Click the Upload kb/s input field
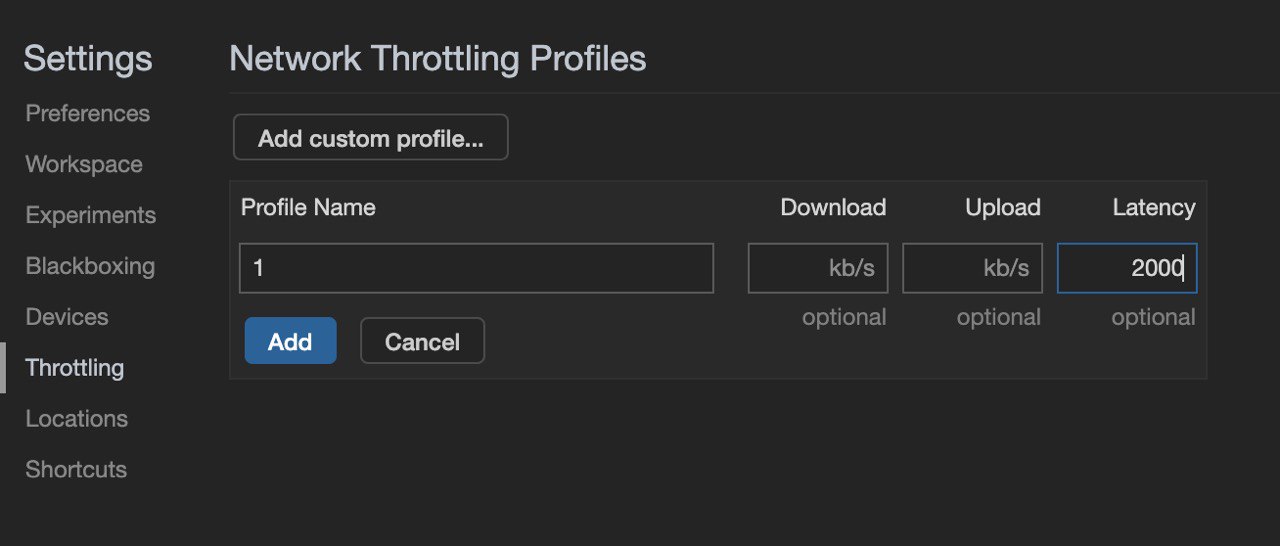 pyautogui.click(x=971, y=268)
